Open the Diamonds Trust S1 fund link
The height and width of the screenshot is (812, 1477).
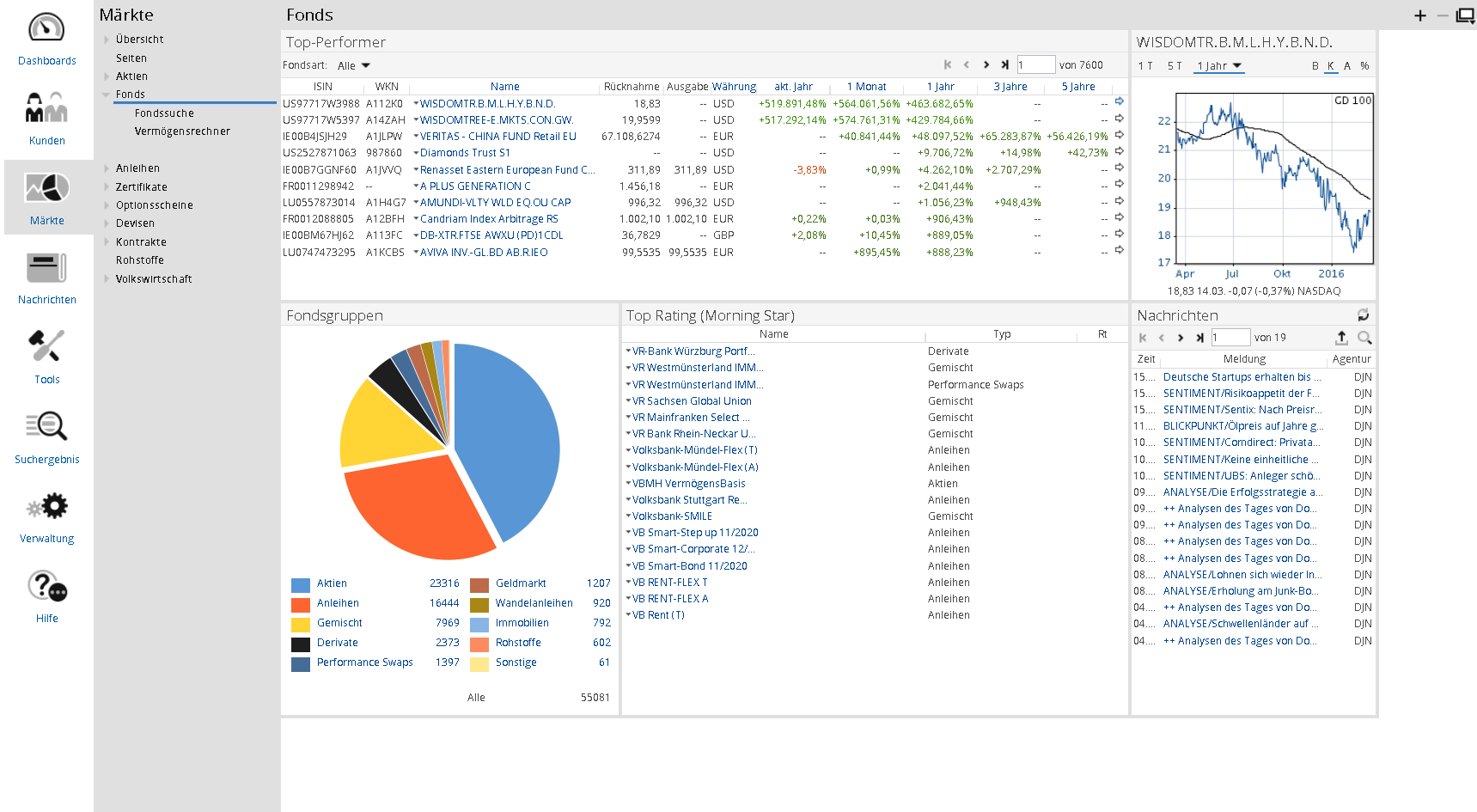(465, 153)
